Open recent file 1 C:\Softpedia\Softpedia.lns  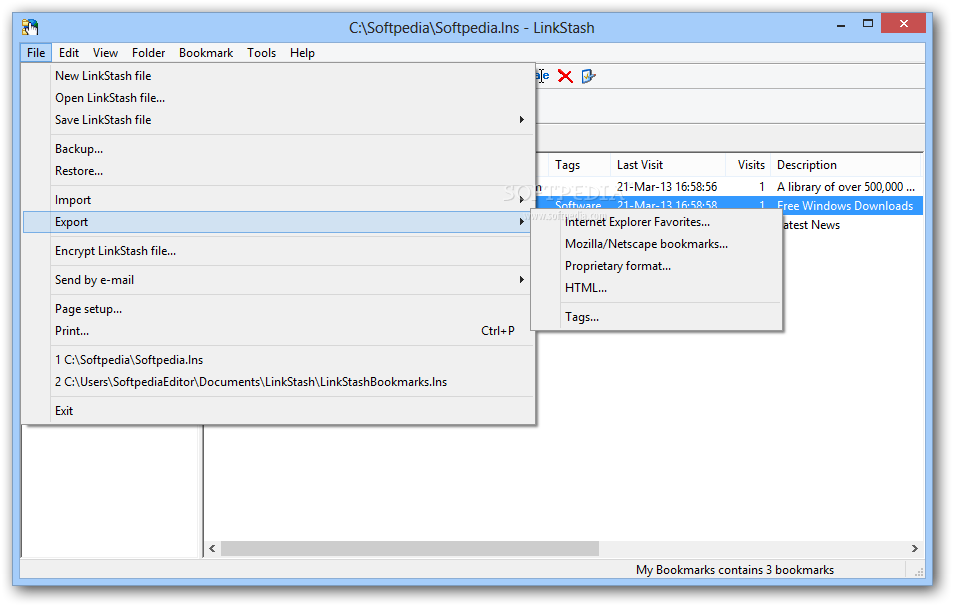(279, 360)
